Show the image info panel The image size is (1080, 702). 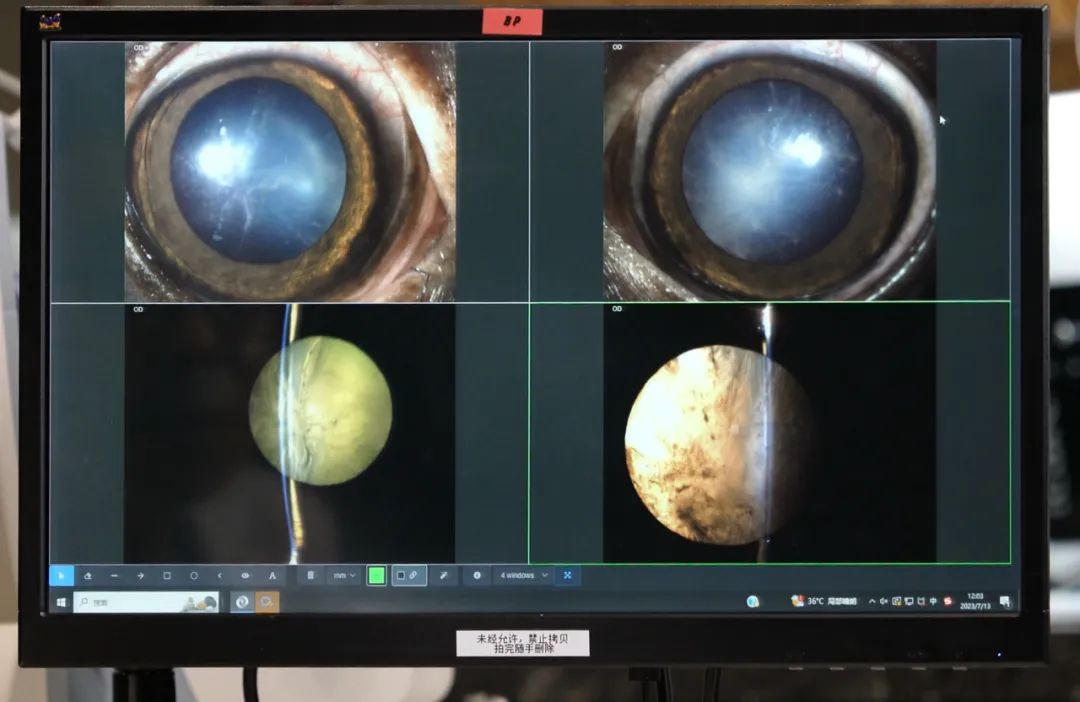[477, 575]
